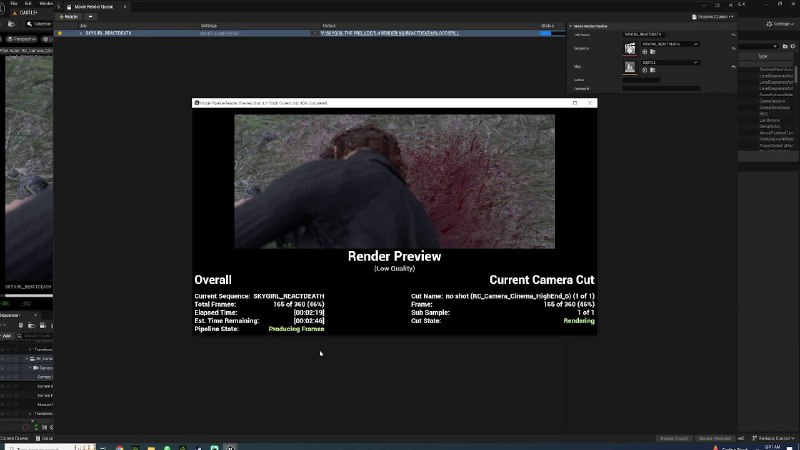Click the Outliner add folder icon
Screen dimensions: 800x450
(785, 46)
